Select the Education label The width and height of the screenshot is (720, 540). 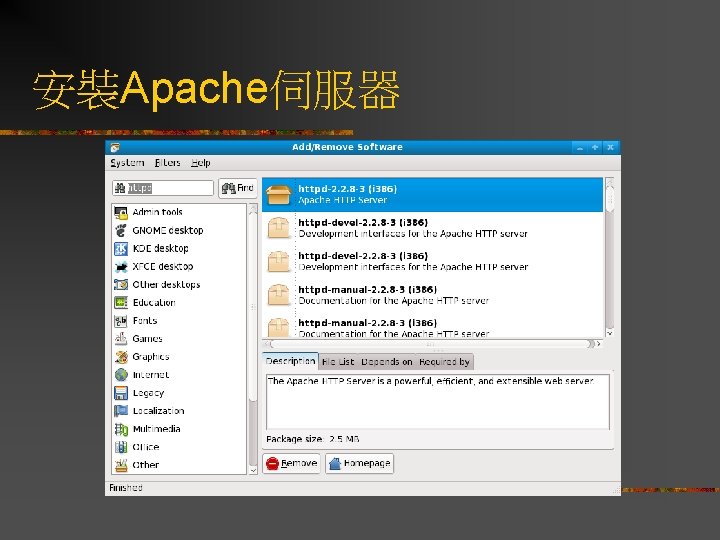(x=154, y=303)
